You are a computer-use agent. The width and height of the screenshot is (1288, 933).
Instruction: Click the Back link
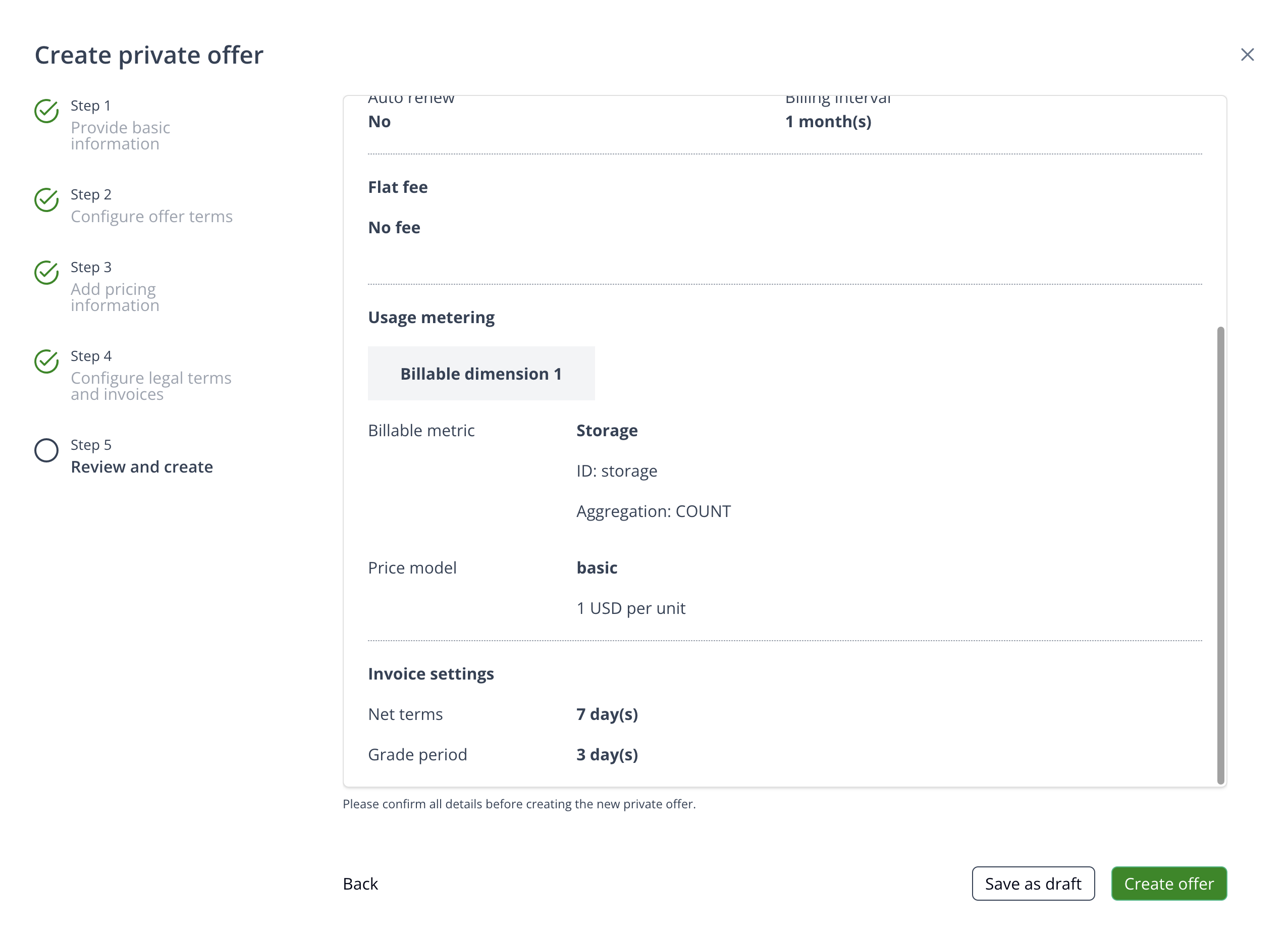(x=360, y=884)
